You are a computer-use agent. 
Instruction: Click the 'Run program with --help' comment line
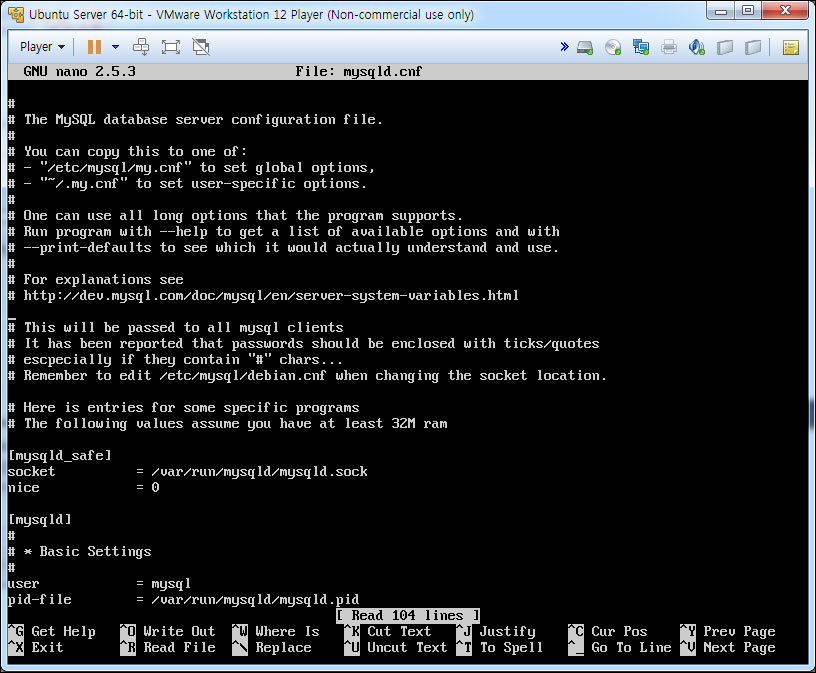[x=284, y=232]
